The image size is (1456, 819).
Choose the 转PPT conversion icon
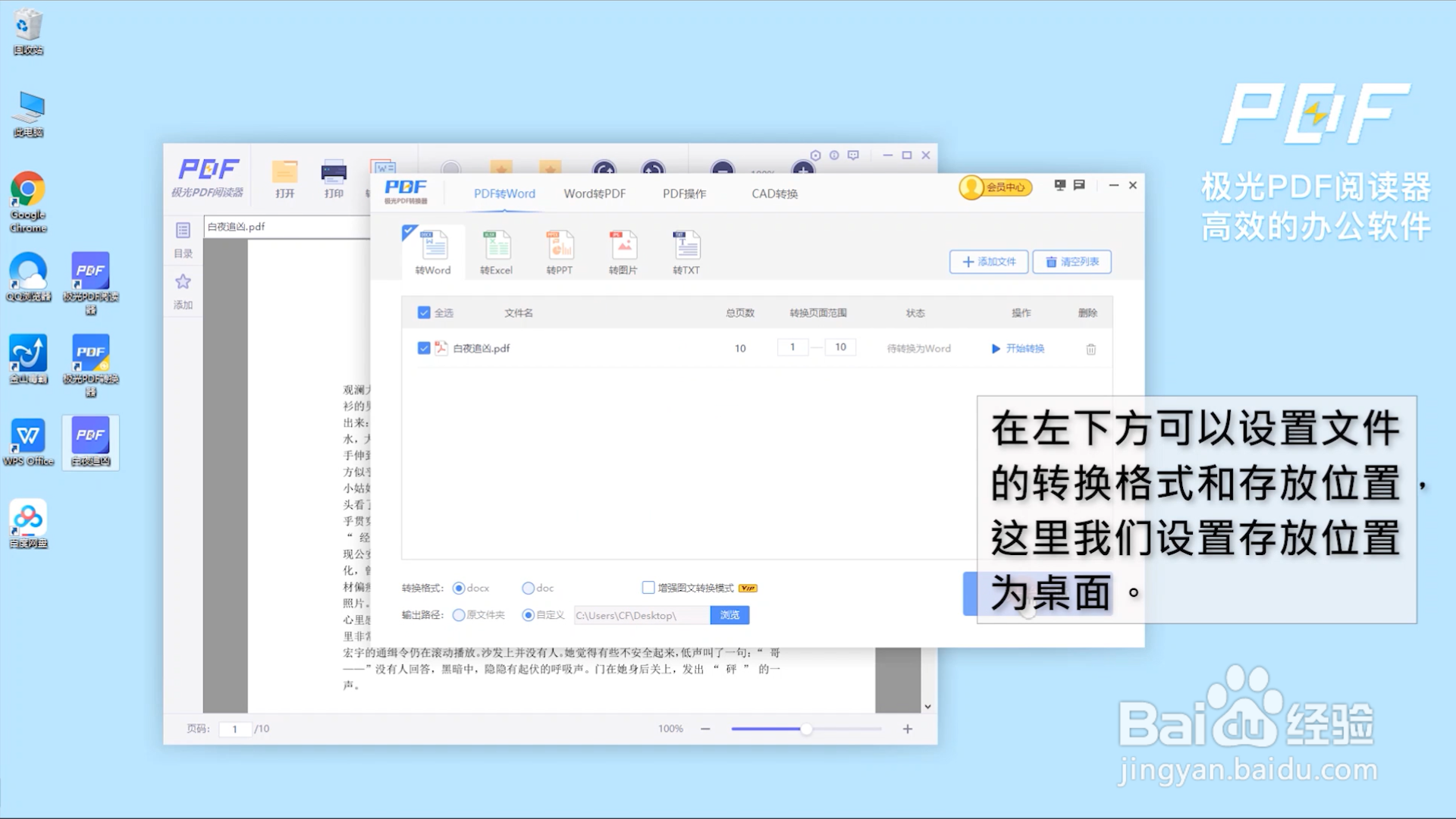(x=560, y=250)
